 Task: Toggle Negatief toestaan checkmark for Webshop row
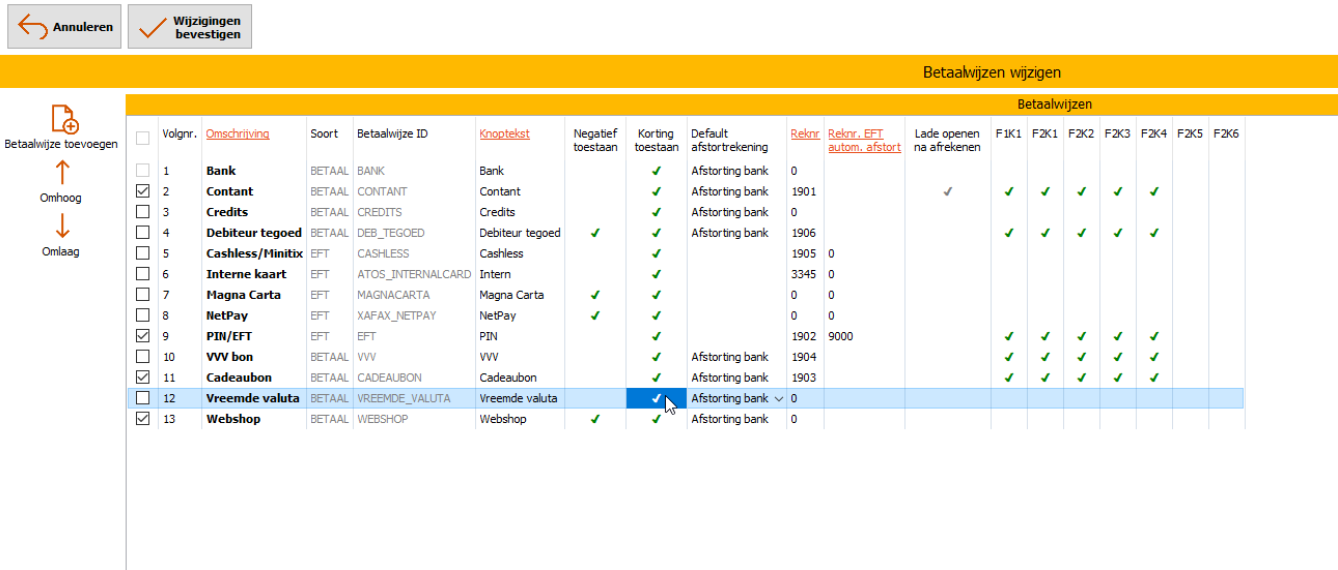[x=595, y=420]
